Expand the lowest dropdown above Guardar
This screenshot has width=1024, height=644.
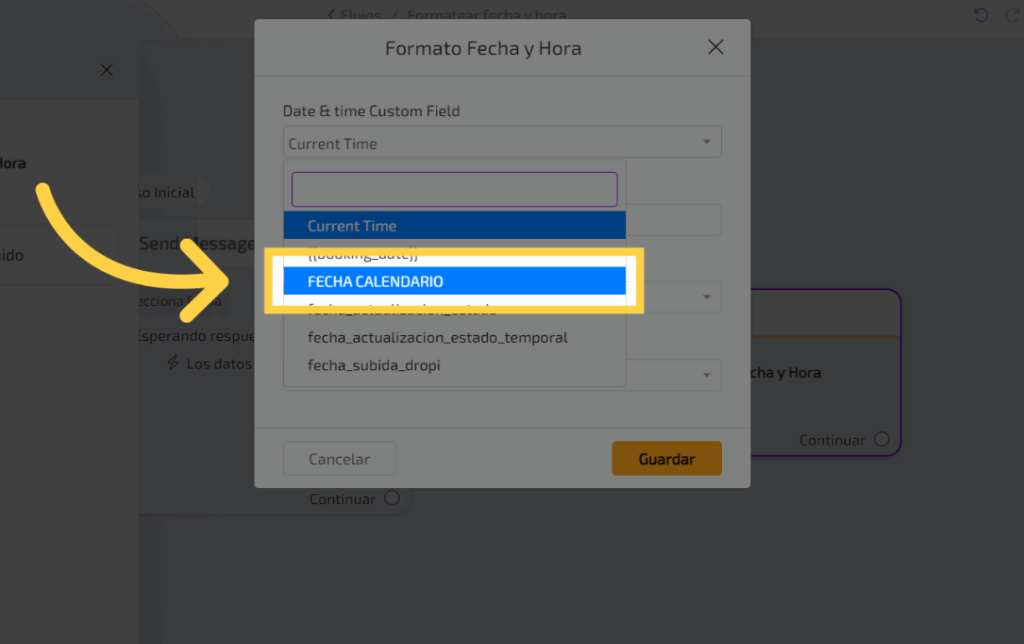(x=708, y=375)
